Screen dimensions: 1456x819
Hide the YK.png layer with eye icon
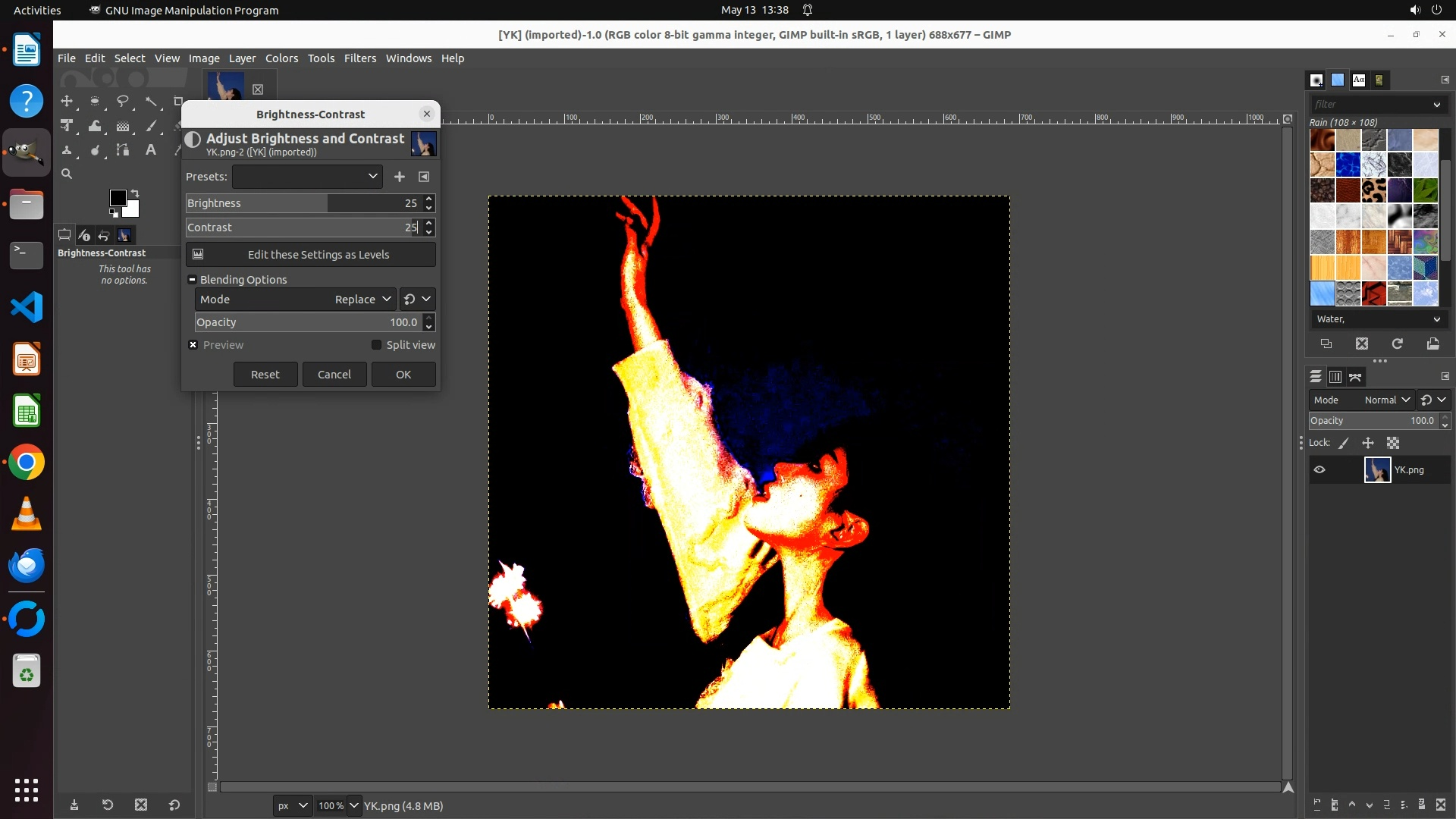pos(1319,470)
